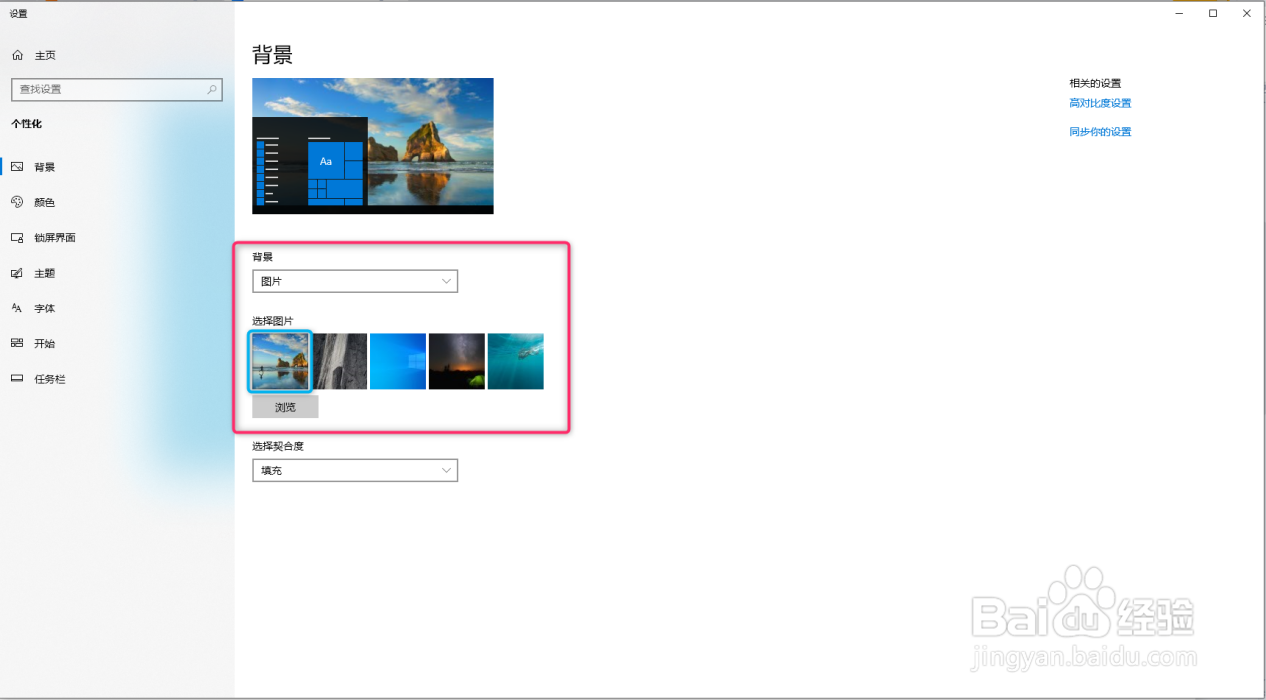Screen dimensions: 1266x700
Task: Click the 选择契合度 label text
Action: (278, 446)
